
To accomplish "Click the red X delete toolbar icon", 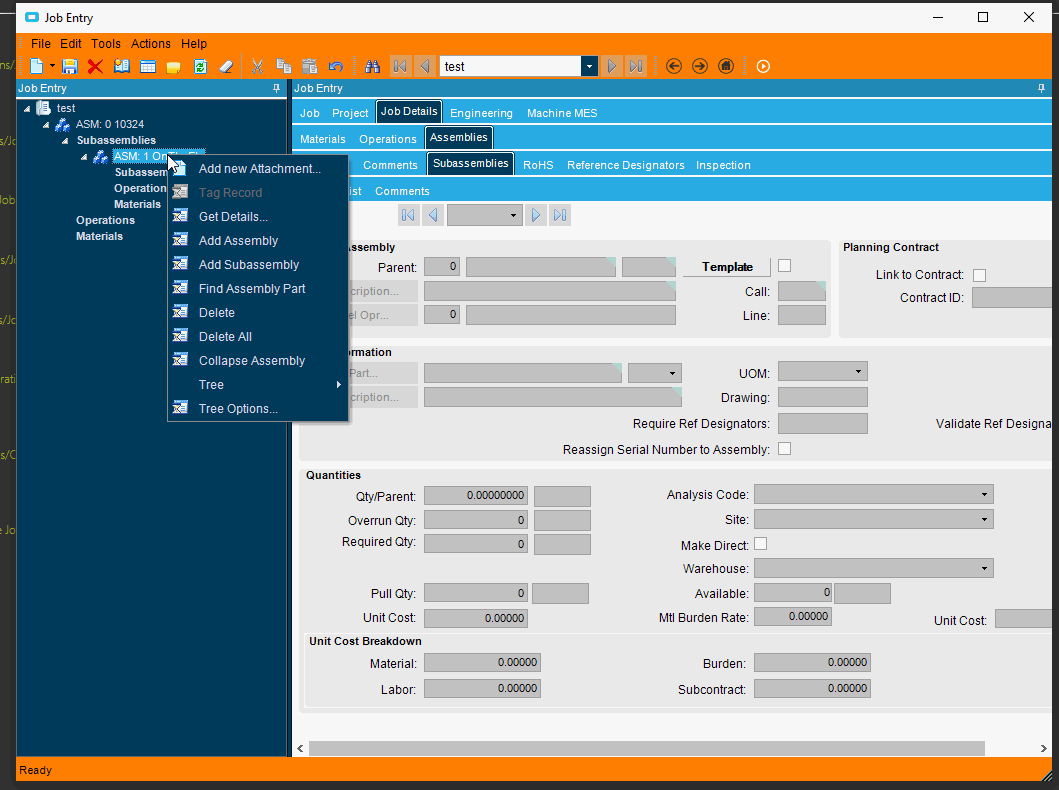I will [x=95, y=66].
